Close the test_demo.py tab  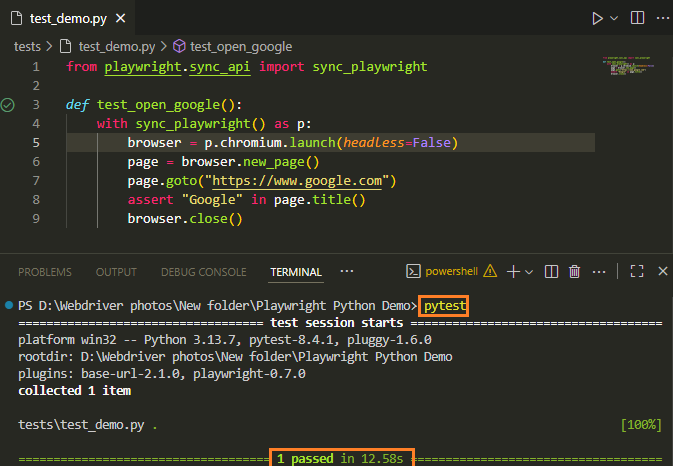121,18
